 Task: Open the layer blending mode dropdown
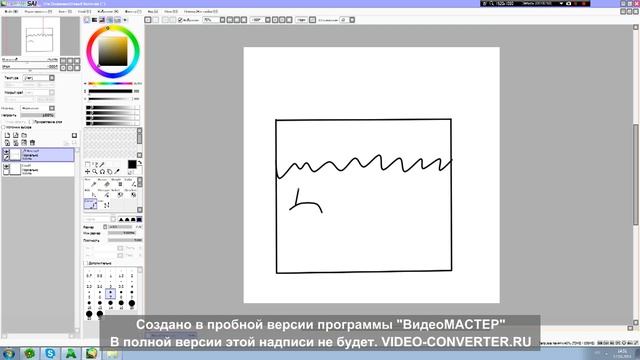[37, 108]
